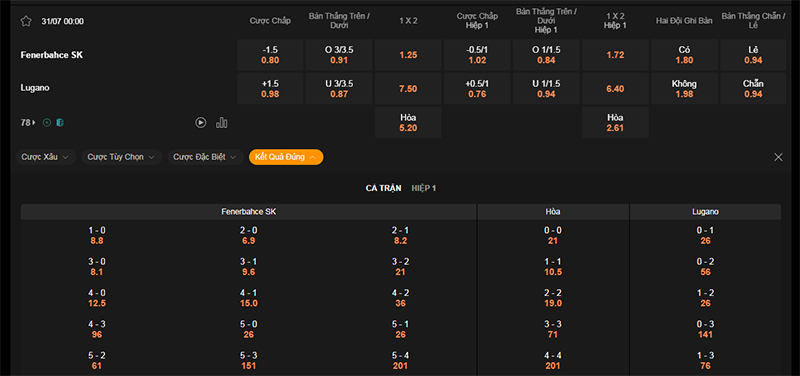Open the Cược Xấu dropdown
Image resolution: width=800 pixels, height=376 pixels.
click(x=46, y=157)
